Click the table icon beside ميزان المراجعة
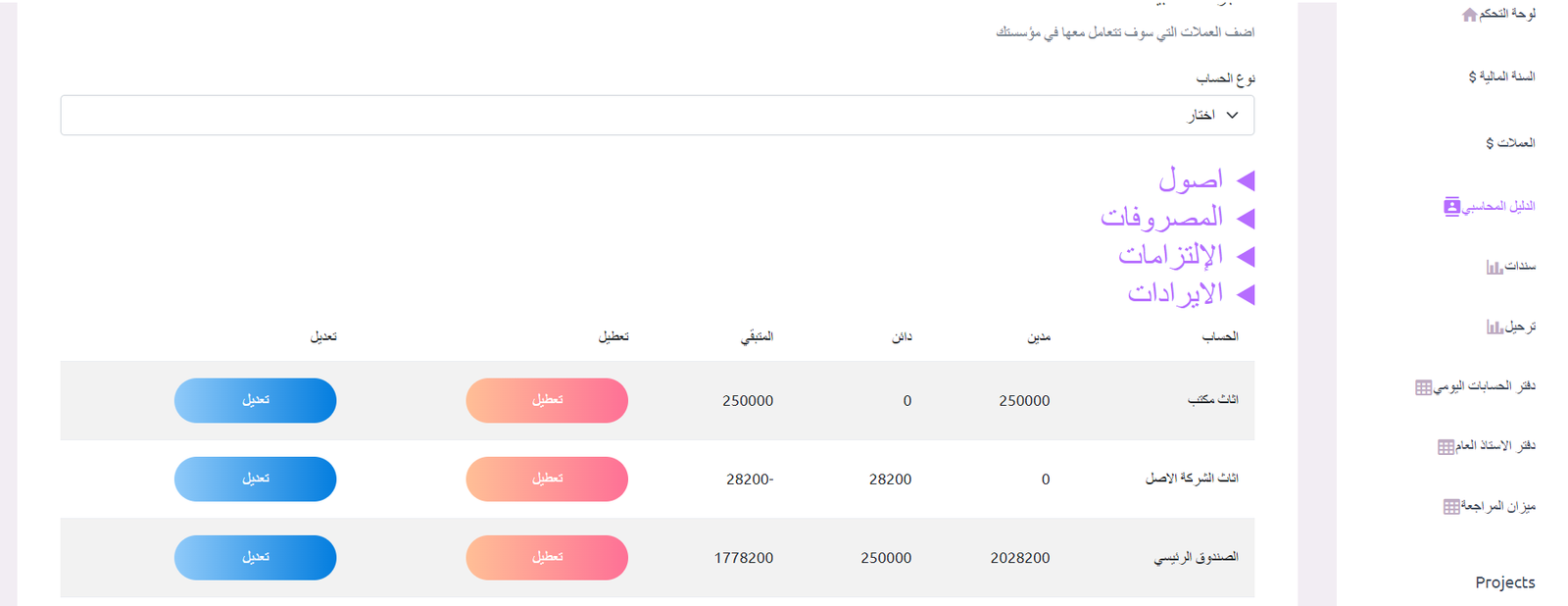1568x606 pixels. (x=1451, y=507)
